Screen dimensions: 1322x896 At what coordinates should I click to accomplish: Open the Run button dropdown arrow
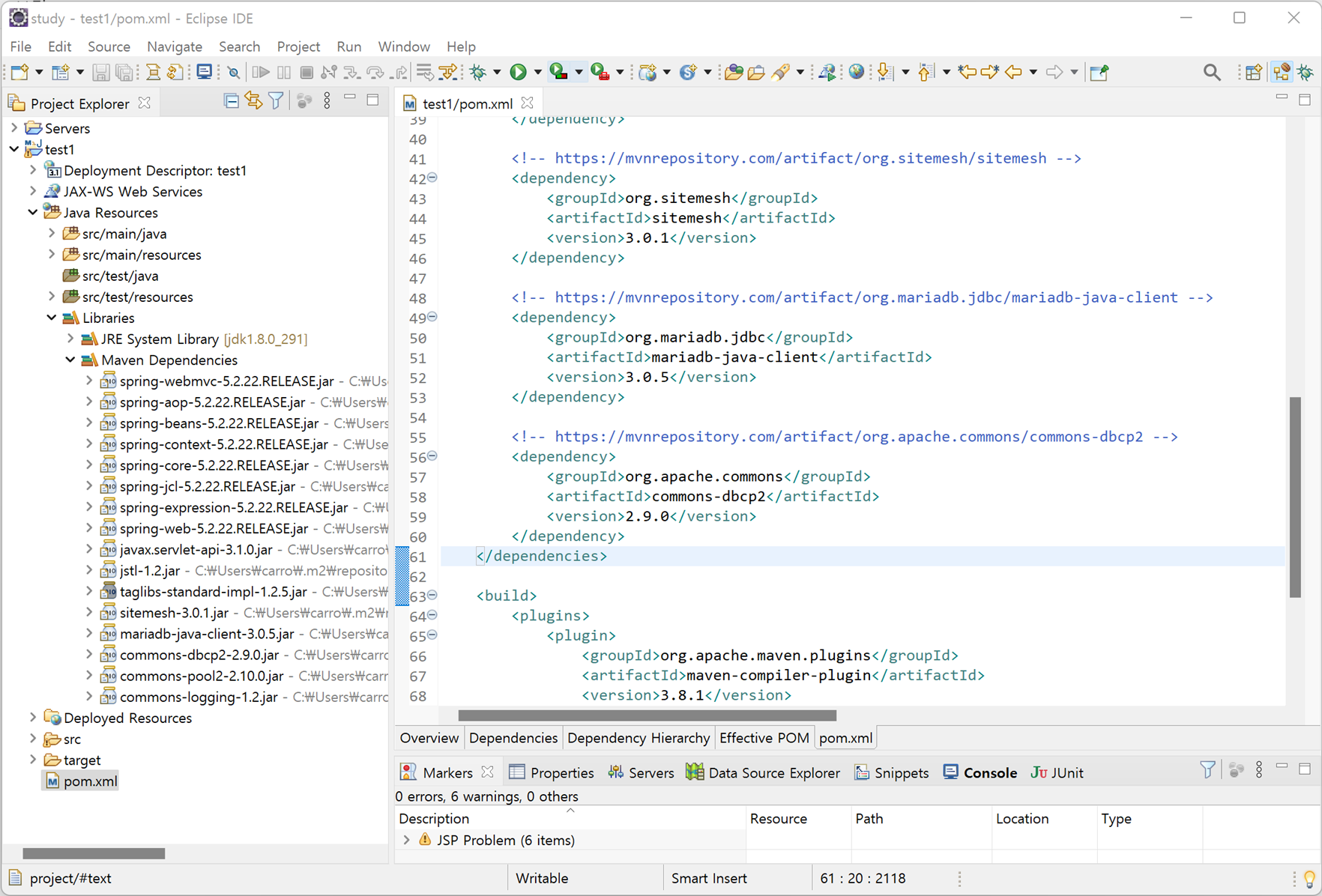coord(537,73)
